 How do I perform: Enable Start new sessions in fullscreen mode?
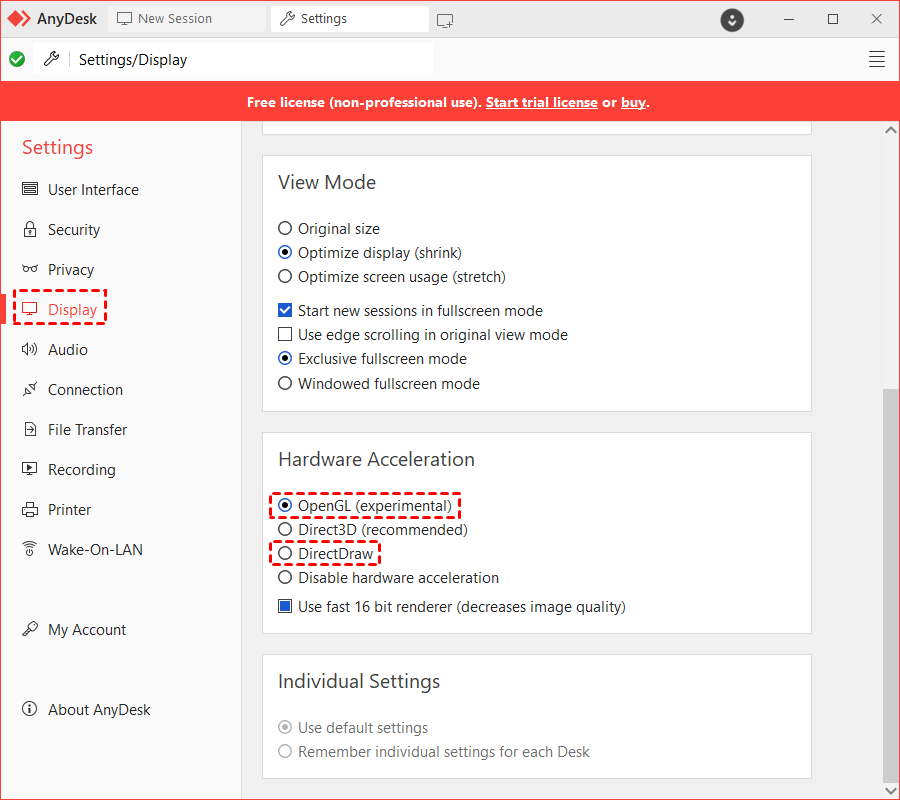click(285, 311)
